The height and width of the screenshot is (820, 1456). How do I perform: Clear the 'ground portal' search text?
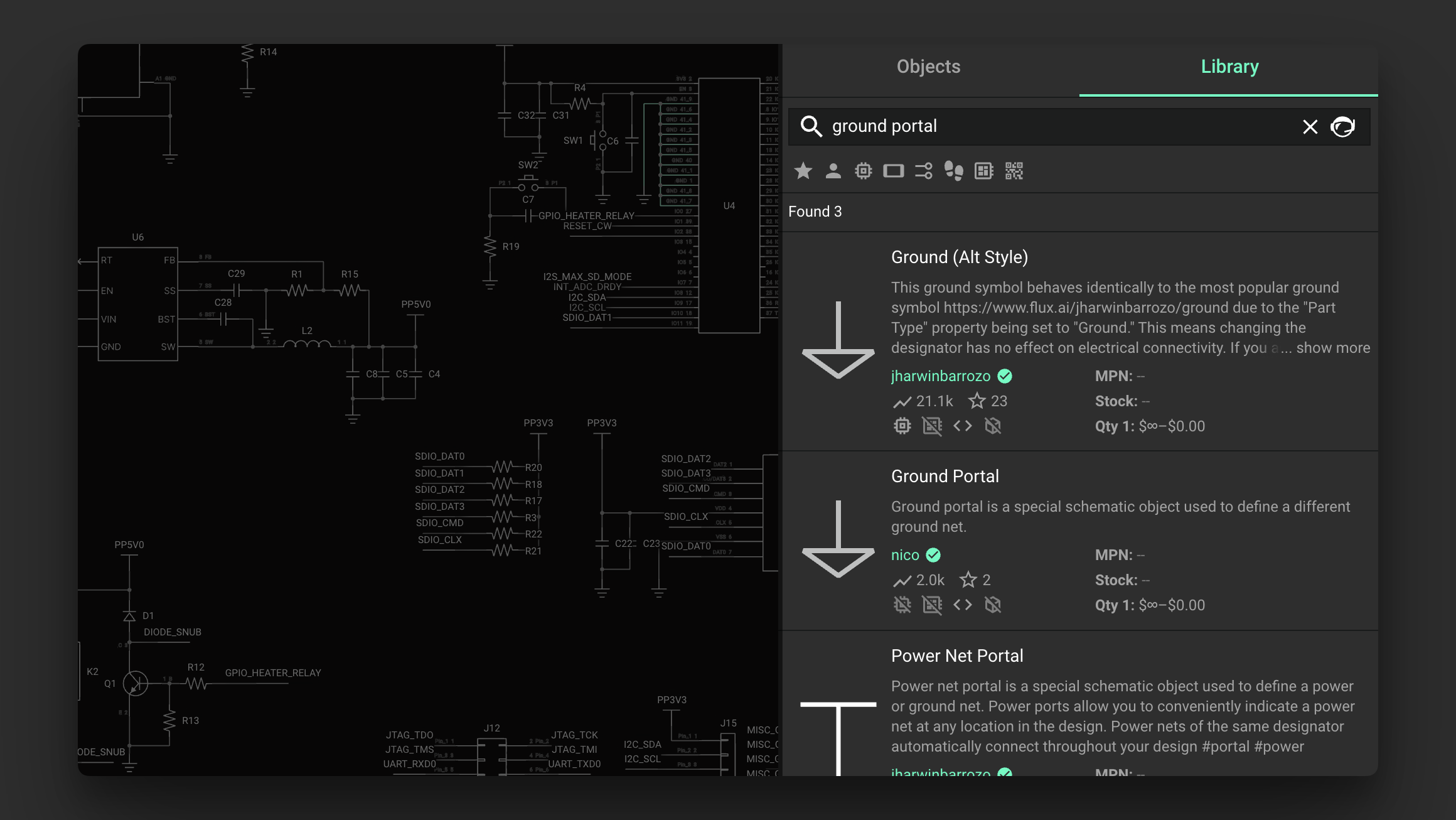1310,127
